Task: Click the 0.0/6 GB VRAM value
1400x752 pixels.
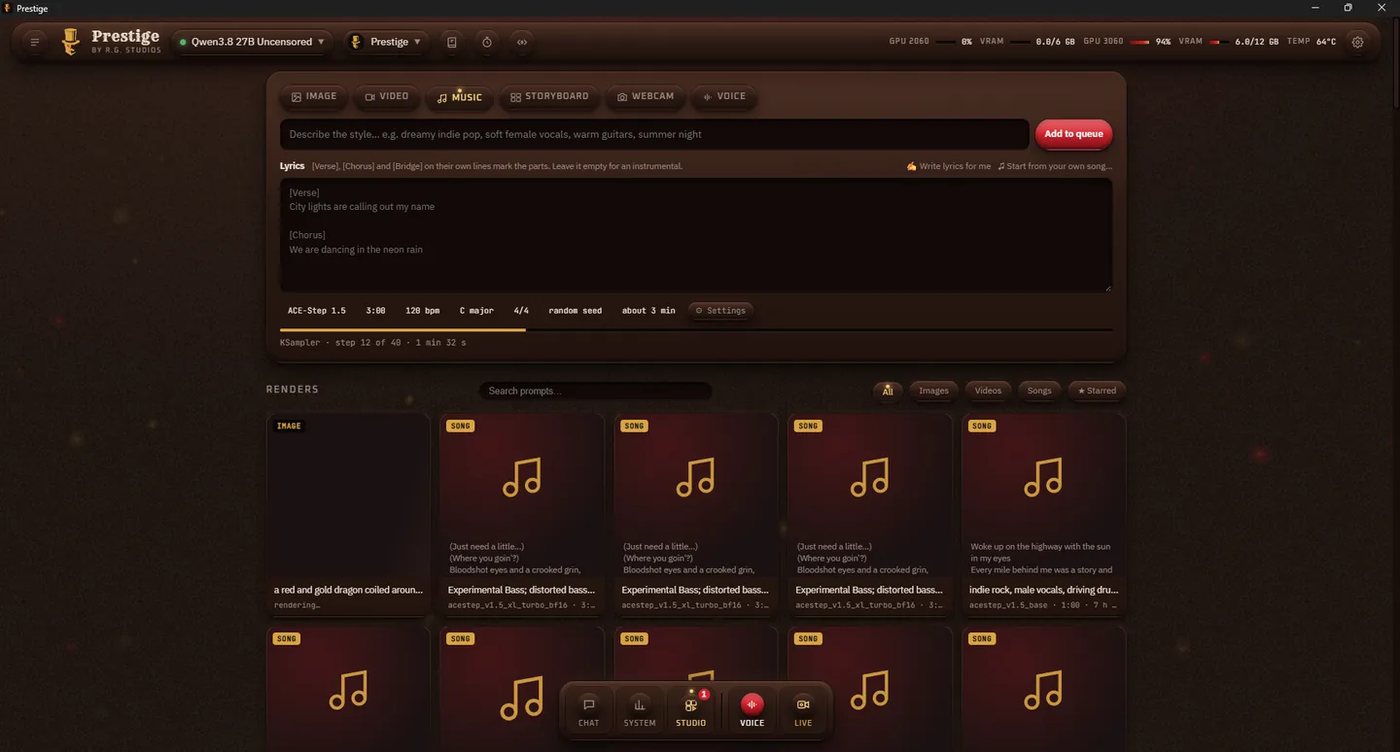Action: pos(1055,42)
